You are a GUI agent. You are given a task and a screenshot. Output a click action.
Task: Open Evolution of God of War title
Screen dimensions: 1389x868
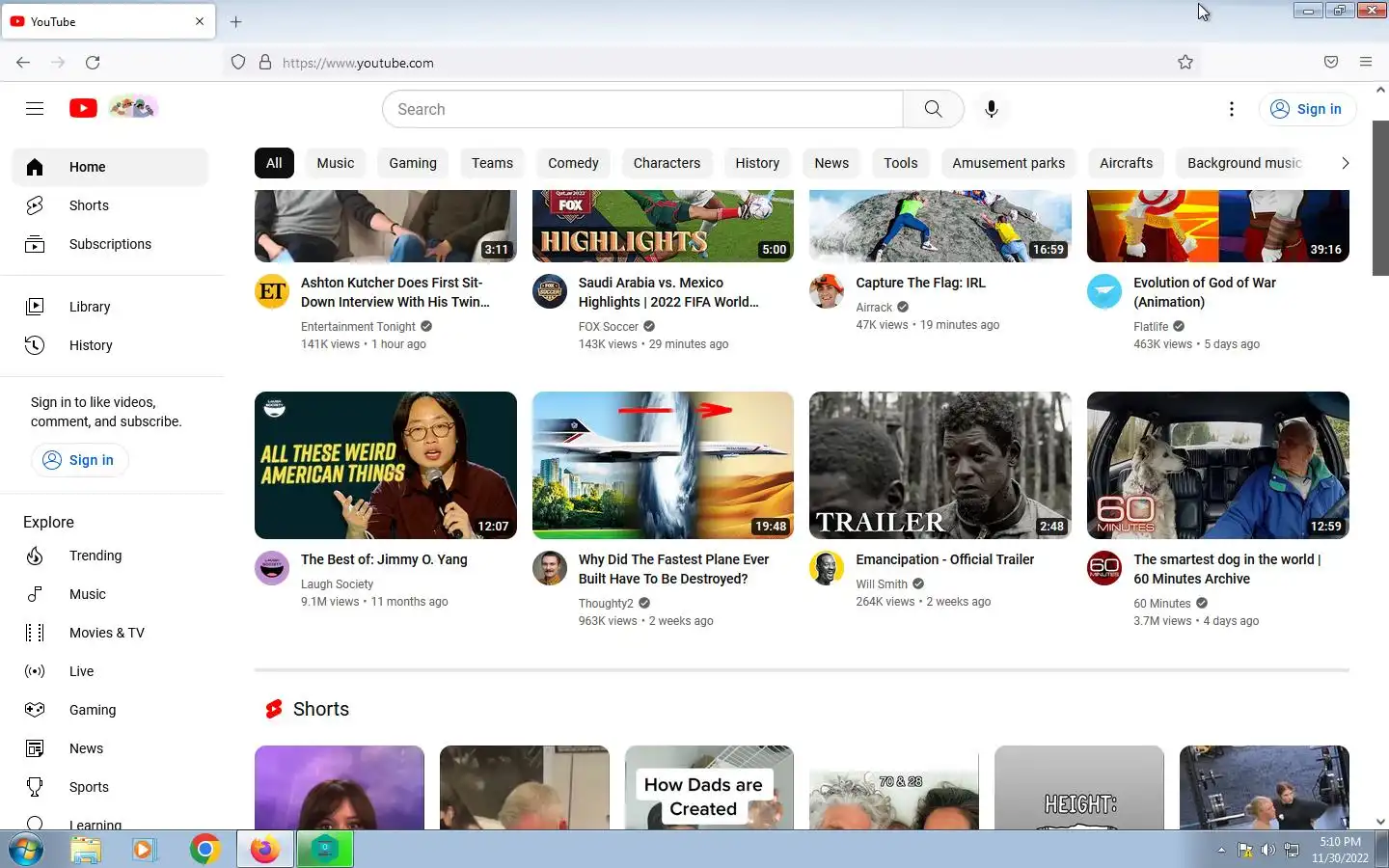(x=1205, y=292)
